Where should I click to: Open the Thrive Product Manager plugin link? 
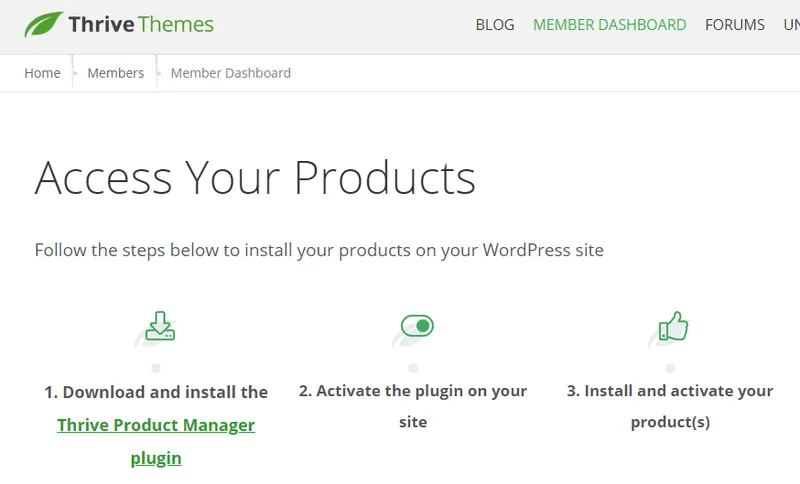[x=156, y=441]
